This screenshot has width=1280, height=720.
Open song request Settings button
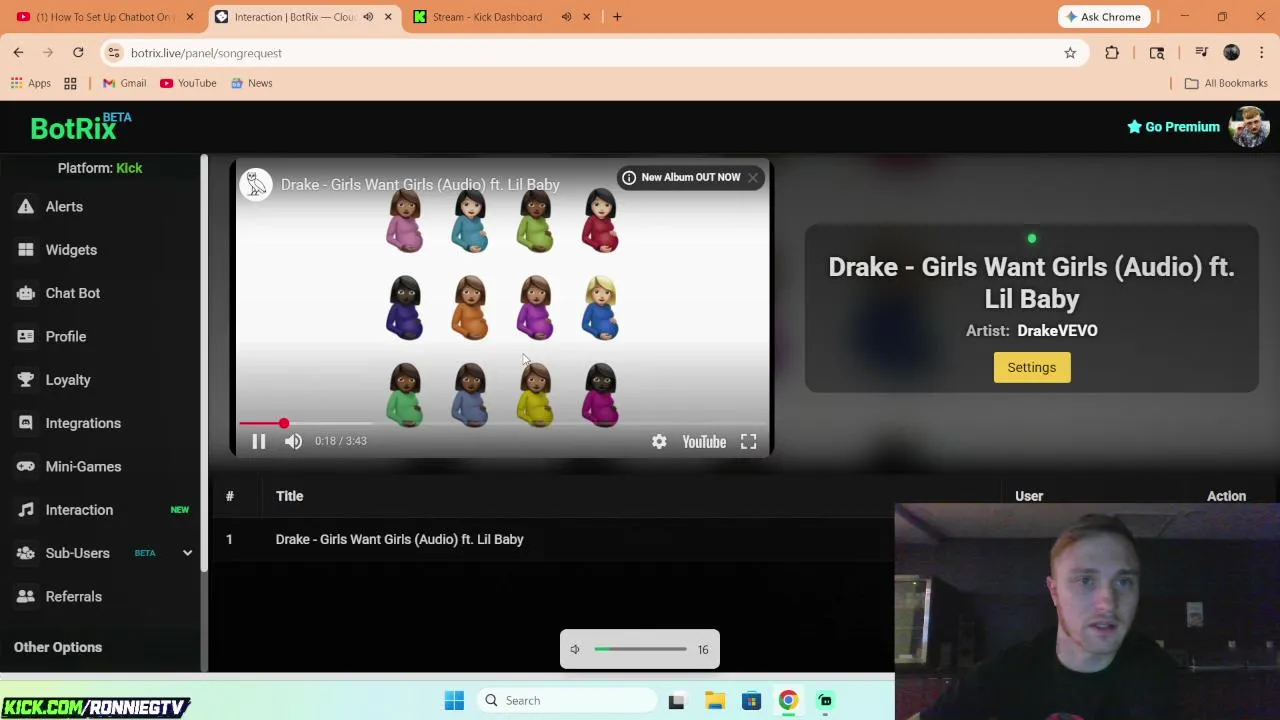[1031, 367]
